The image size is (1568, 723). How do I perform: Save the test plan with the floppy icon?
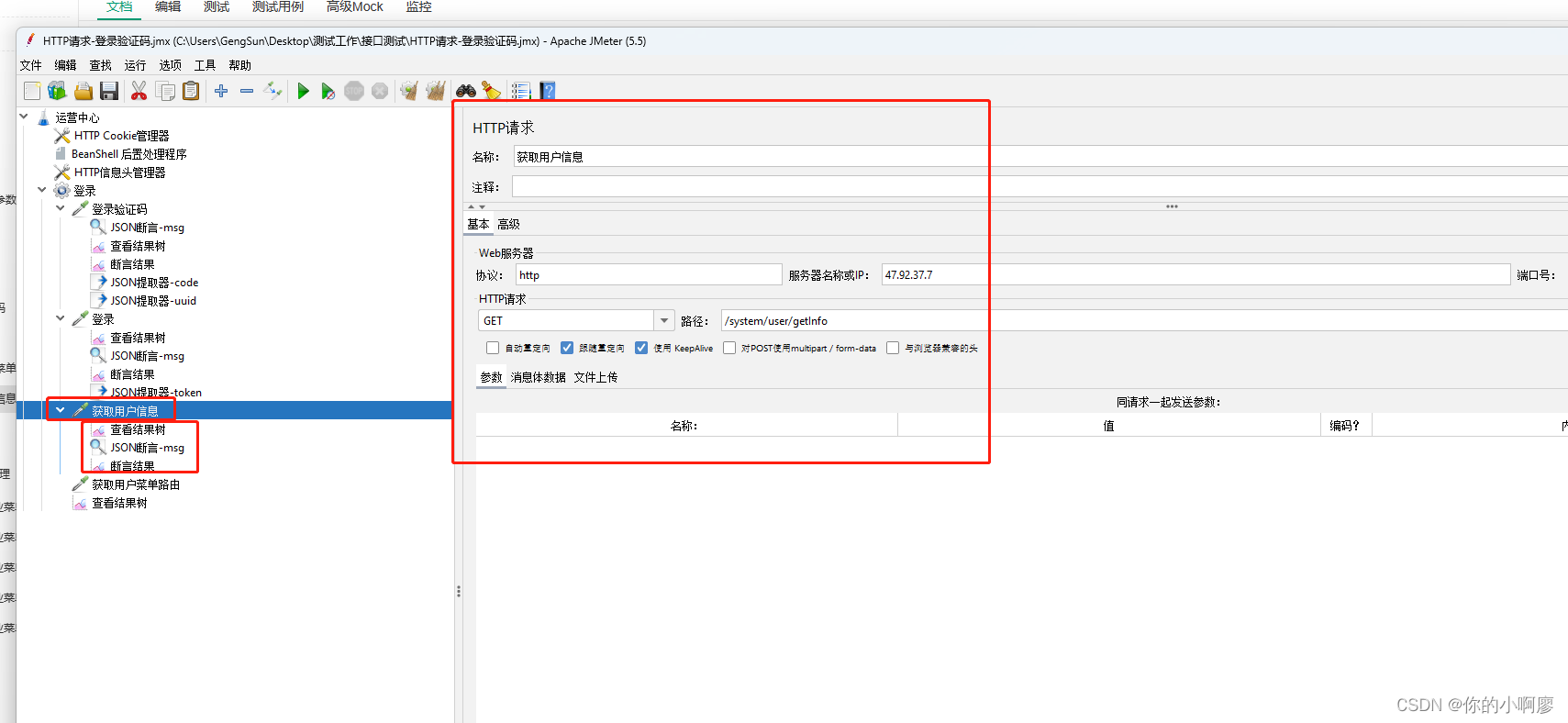109,91
